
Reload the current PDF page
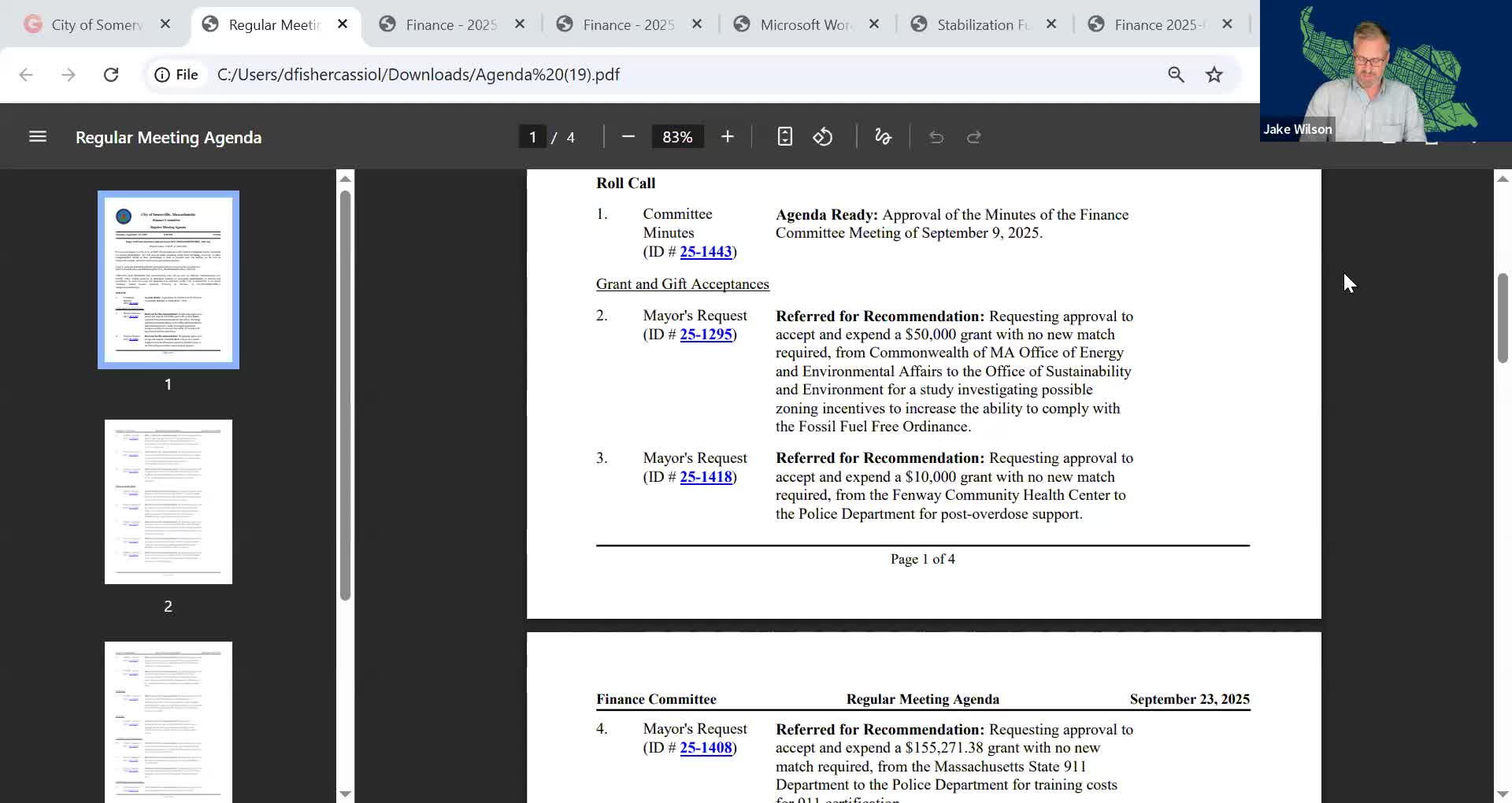111,75
